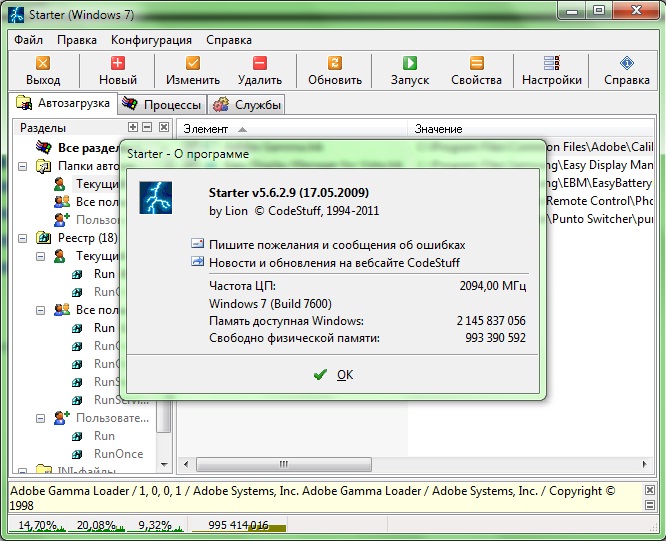Click the right arrow of horizontal scrollbar

coord(645,464)
